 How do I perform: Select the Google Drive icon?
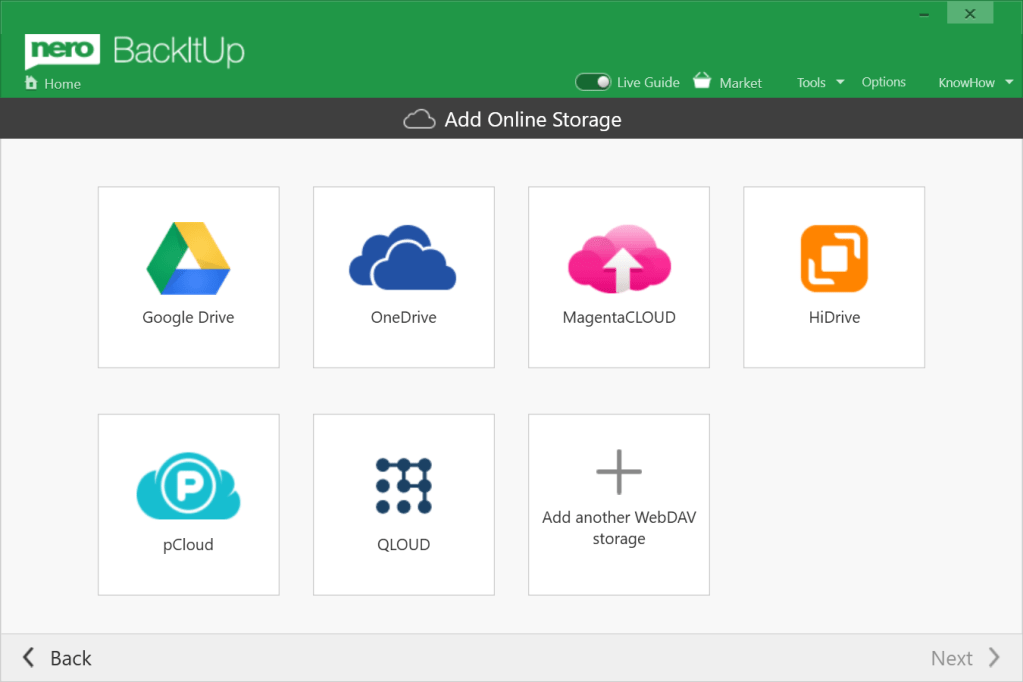188,258
